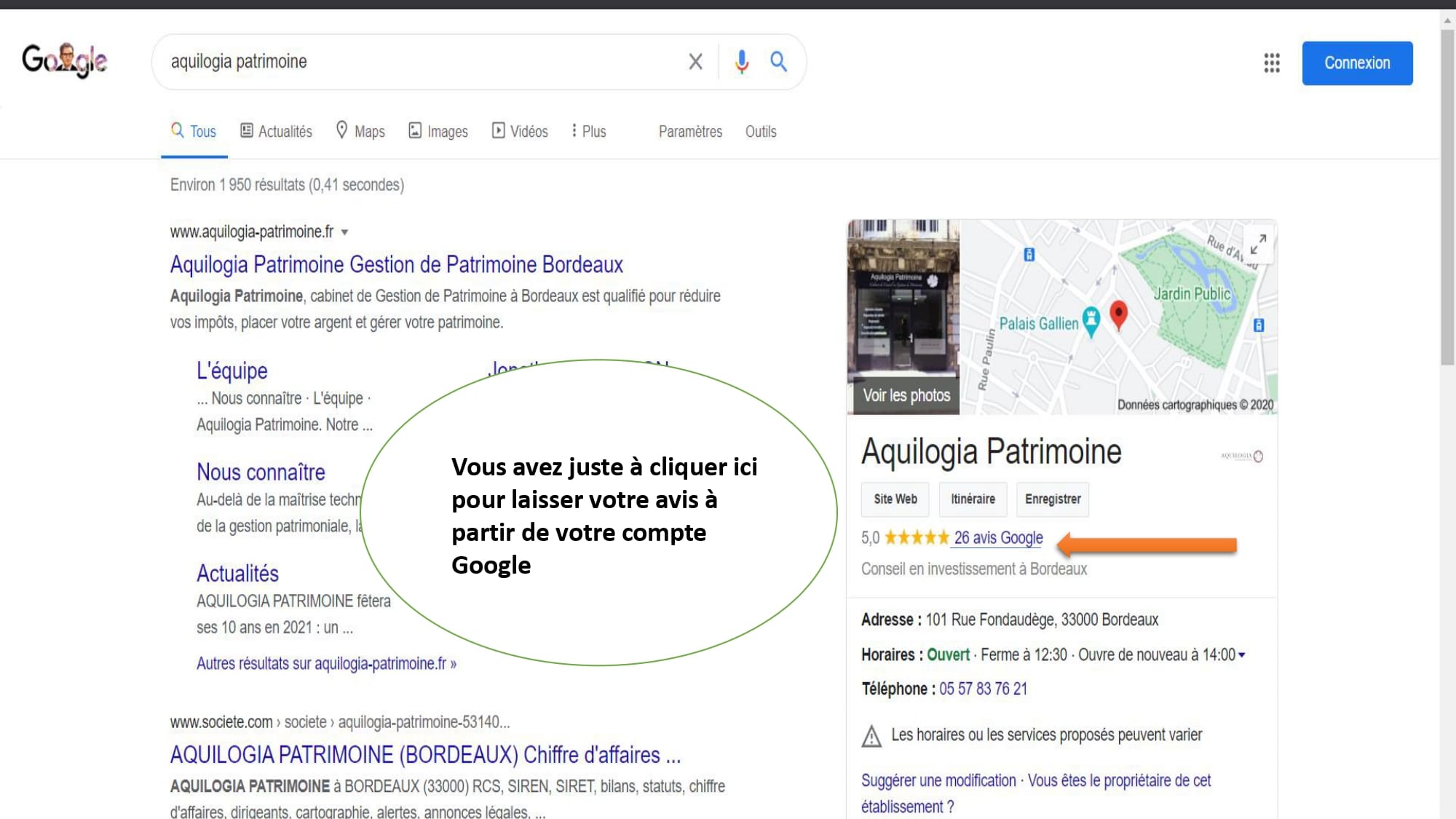Click the page's vertical scrollbar thumb
The image size is (1456, 819).
[x=1447, y=197]
